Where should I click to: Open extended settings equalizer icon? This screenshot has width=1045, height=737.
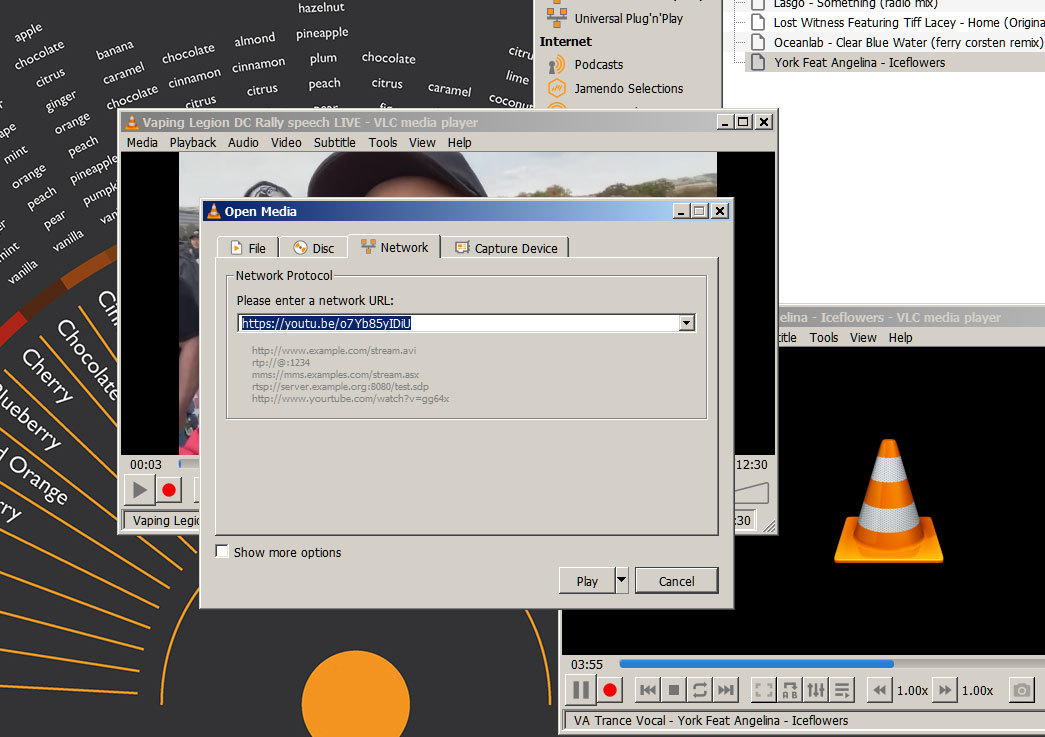pos(816,690)
